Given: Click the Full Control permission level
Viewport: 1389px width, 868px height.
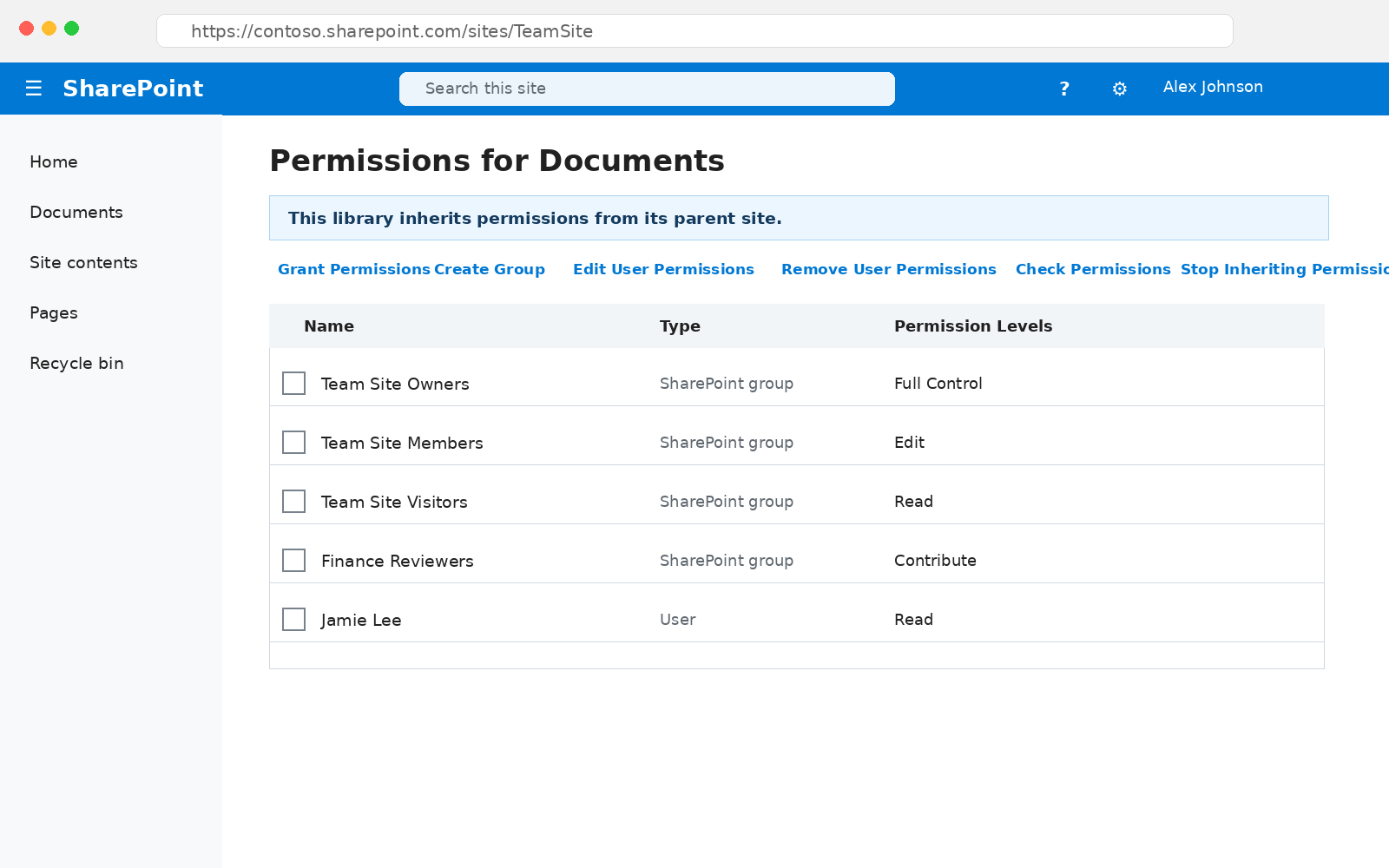Looking at the screenshot, I should coord(938,384).
